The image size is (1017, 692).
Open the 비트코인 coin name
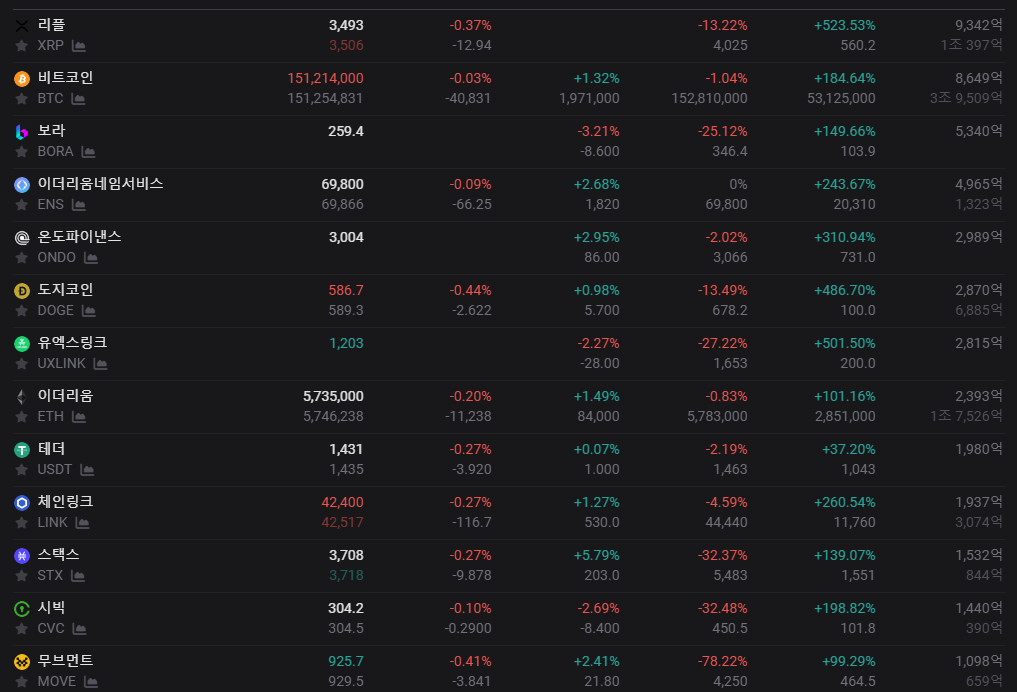(66, 78)
